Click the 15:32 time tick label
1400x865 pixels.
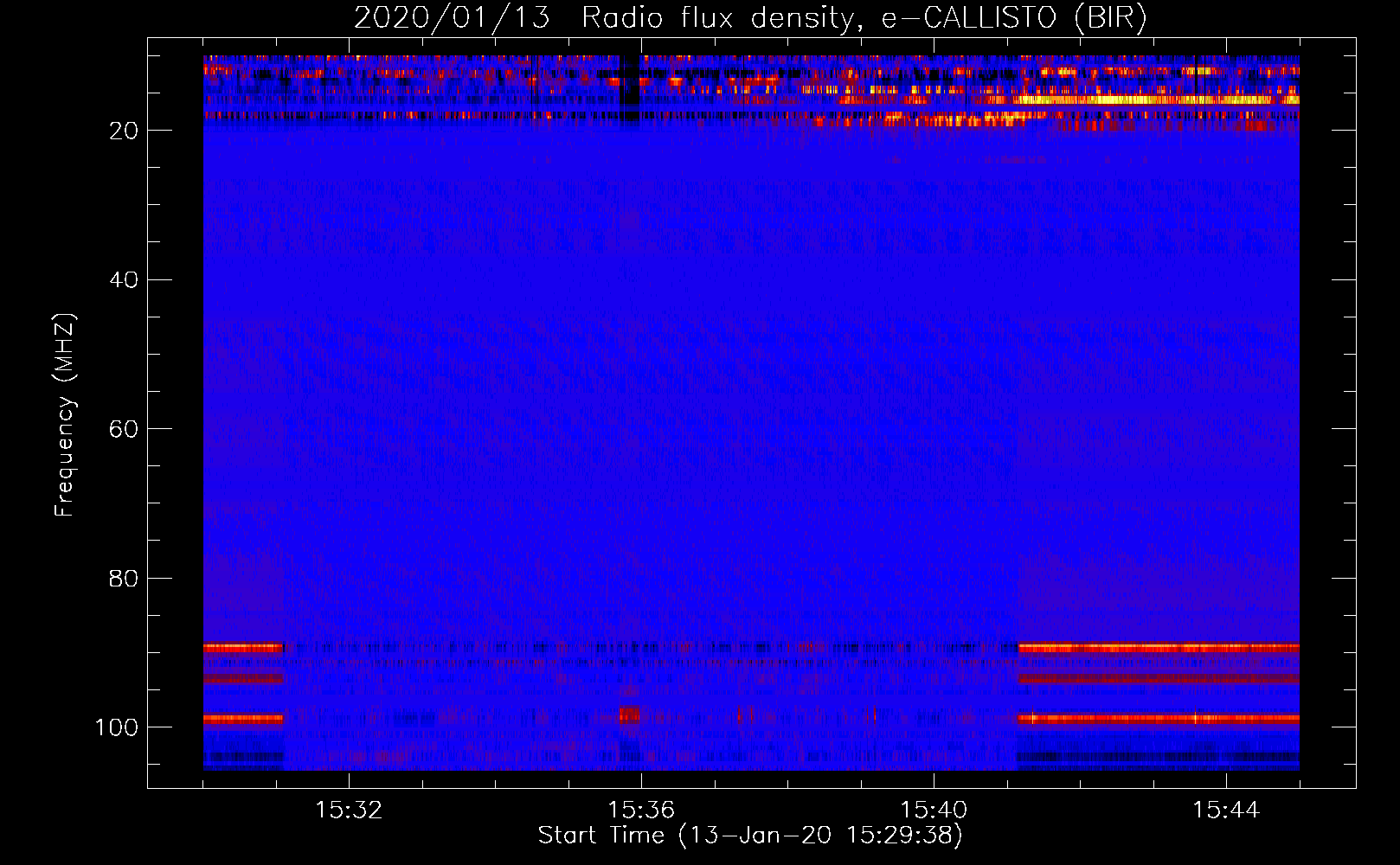point(349,810)
